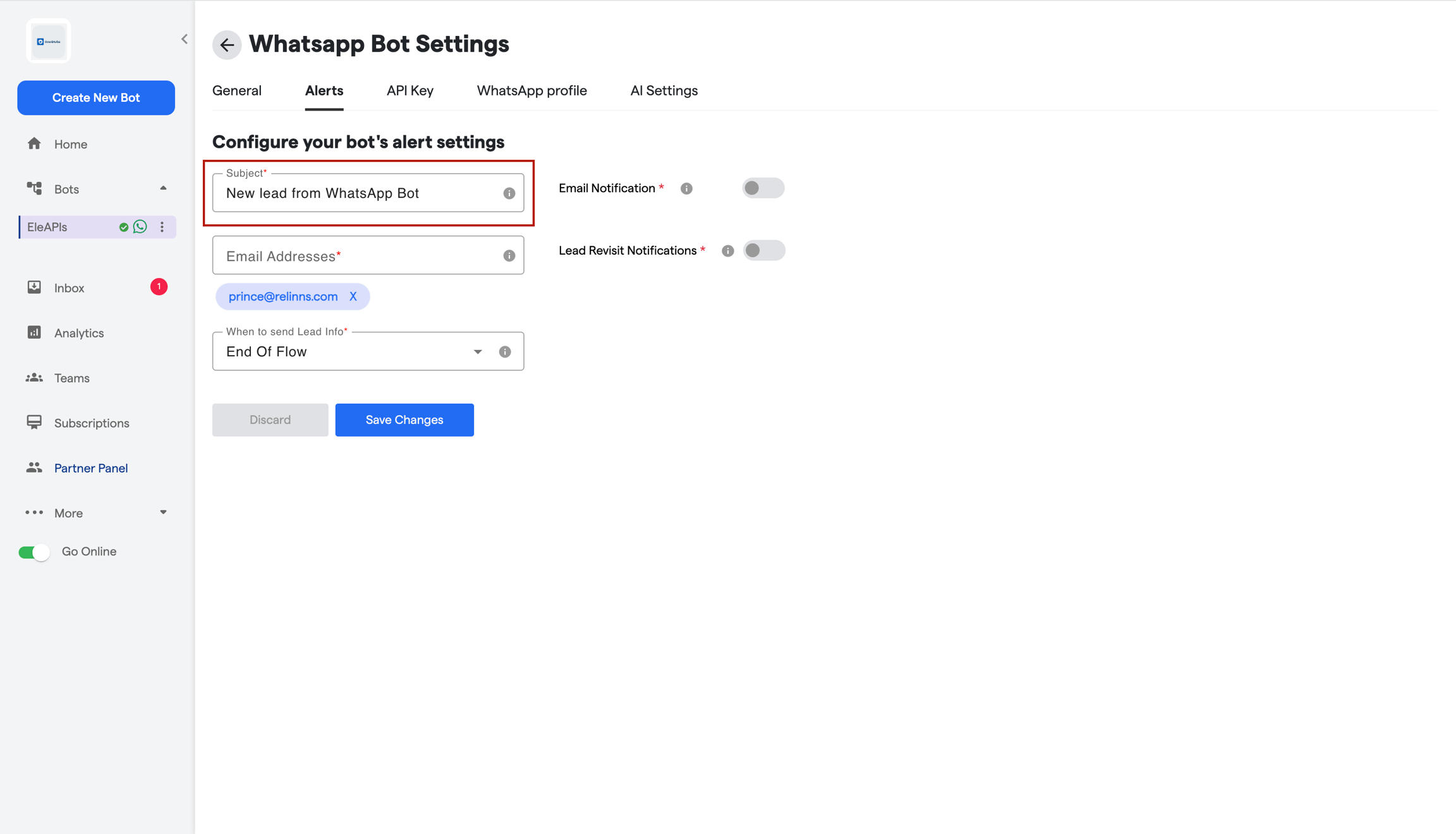Click the Create New Bot button
The width and height of the screenshot is (1456, 834).
click(96, 97)
